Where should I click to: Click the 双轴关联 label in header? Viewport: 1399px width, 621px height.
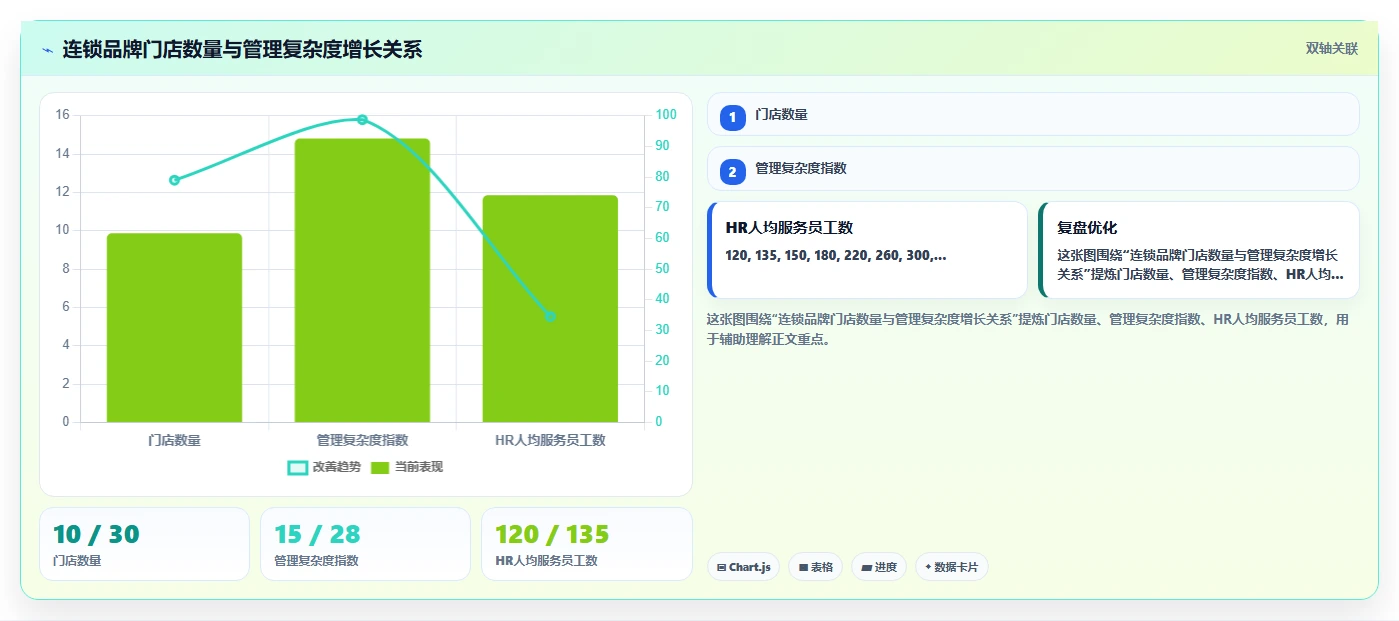click(1331, 48)
